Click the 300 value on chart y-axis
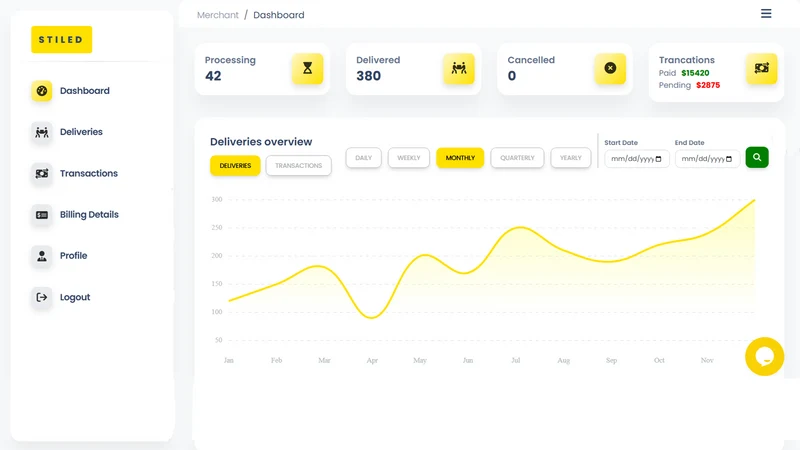The width and height of the screenshot is (800, 450). click(x=217, y=199)
